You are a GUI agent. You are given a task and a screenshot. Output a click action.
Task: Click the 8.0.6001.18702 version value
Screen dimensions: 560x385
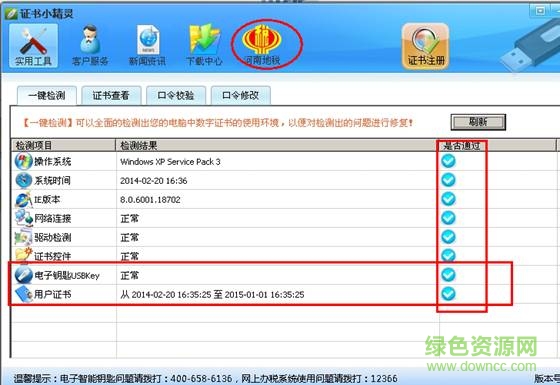pyautogui.click(x=150, y=200)
